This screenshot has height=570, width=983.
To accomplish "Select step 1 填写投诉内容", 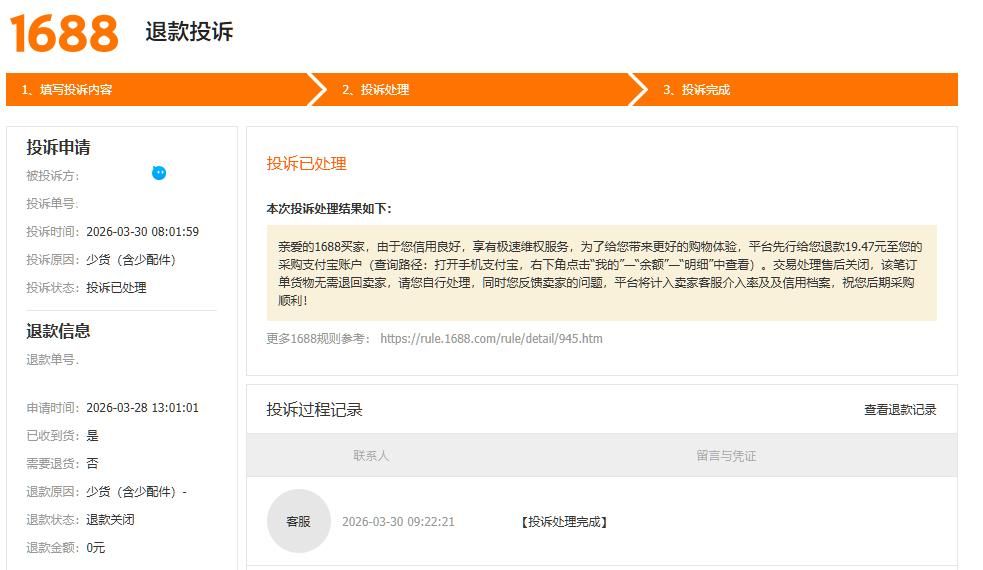I will click(67, 89).
